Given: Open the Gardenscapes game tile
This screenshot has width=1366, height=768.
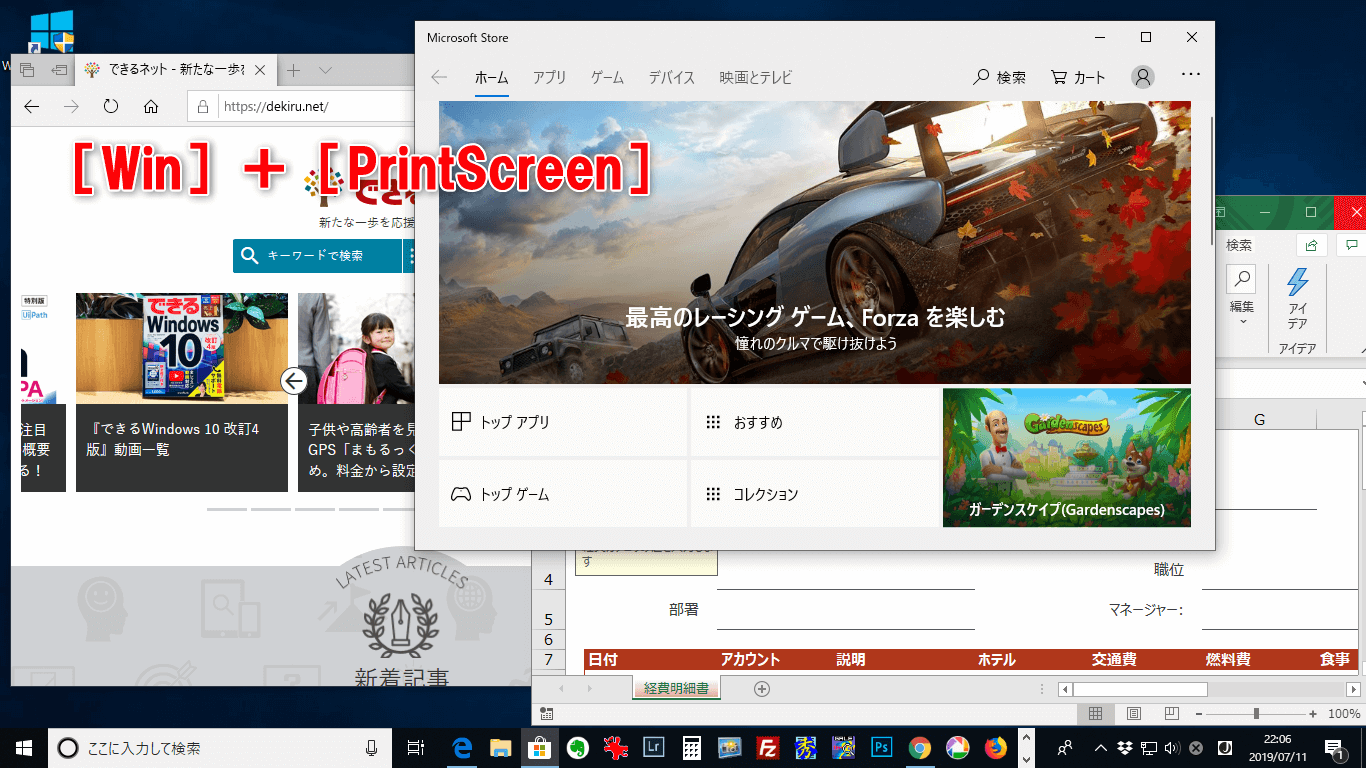Looking at the screenshot, I should tap(1067, 457).
